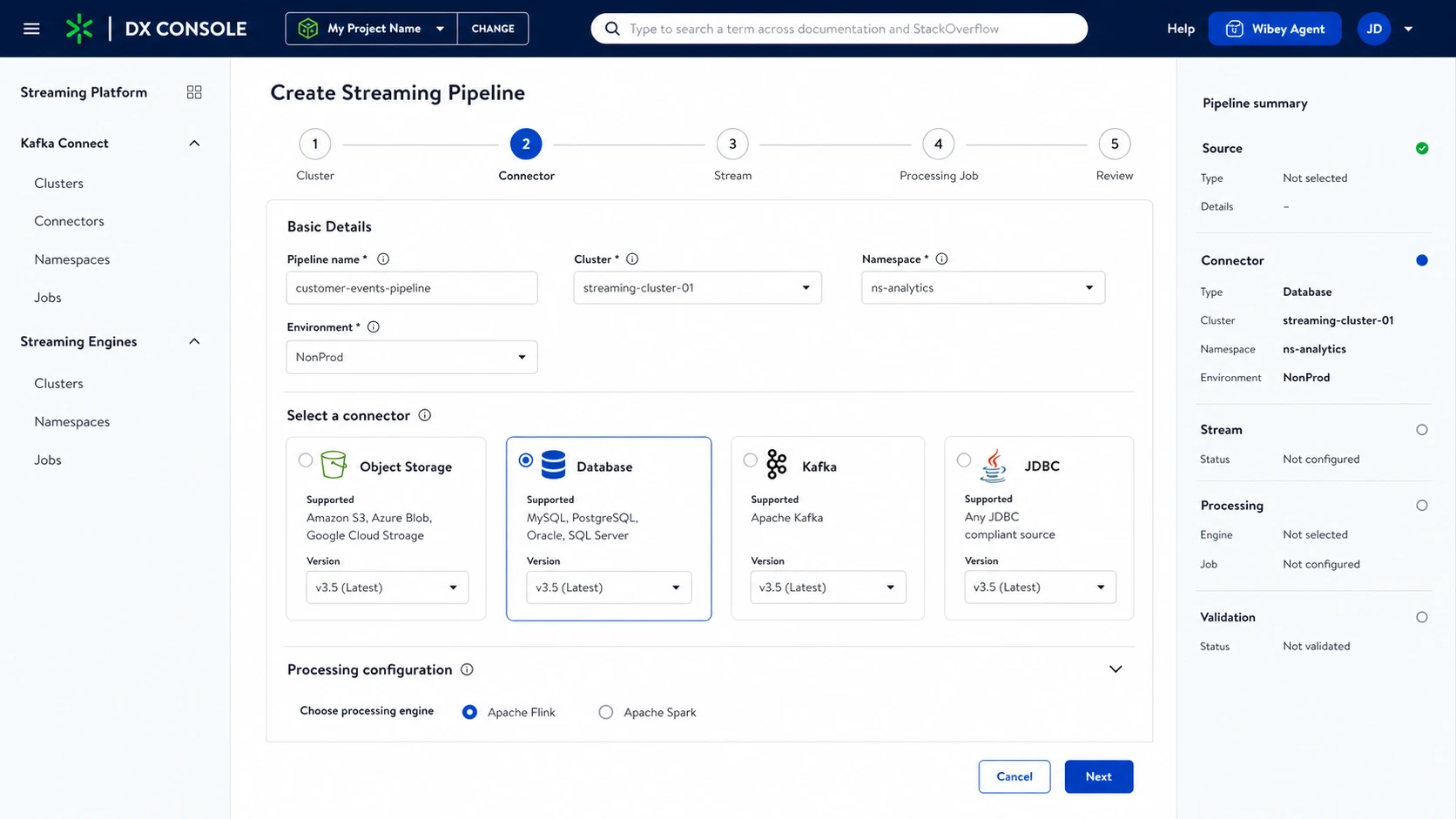Select the Database connector radio
This screenshot has width=1456, height=819.
pyautogui.click(x=526, y=460)
